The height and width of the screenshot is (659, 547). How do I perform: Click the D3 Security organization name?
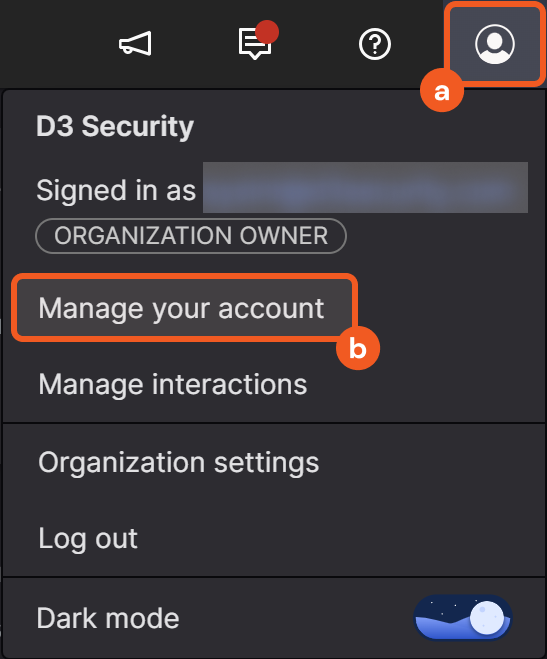115,126
